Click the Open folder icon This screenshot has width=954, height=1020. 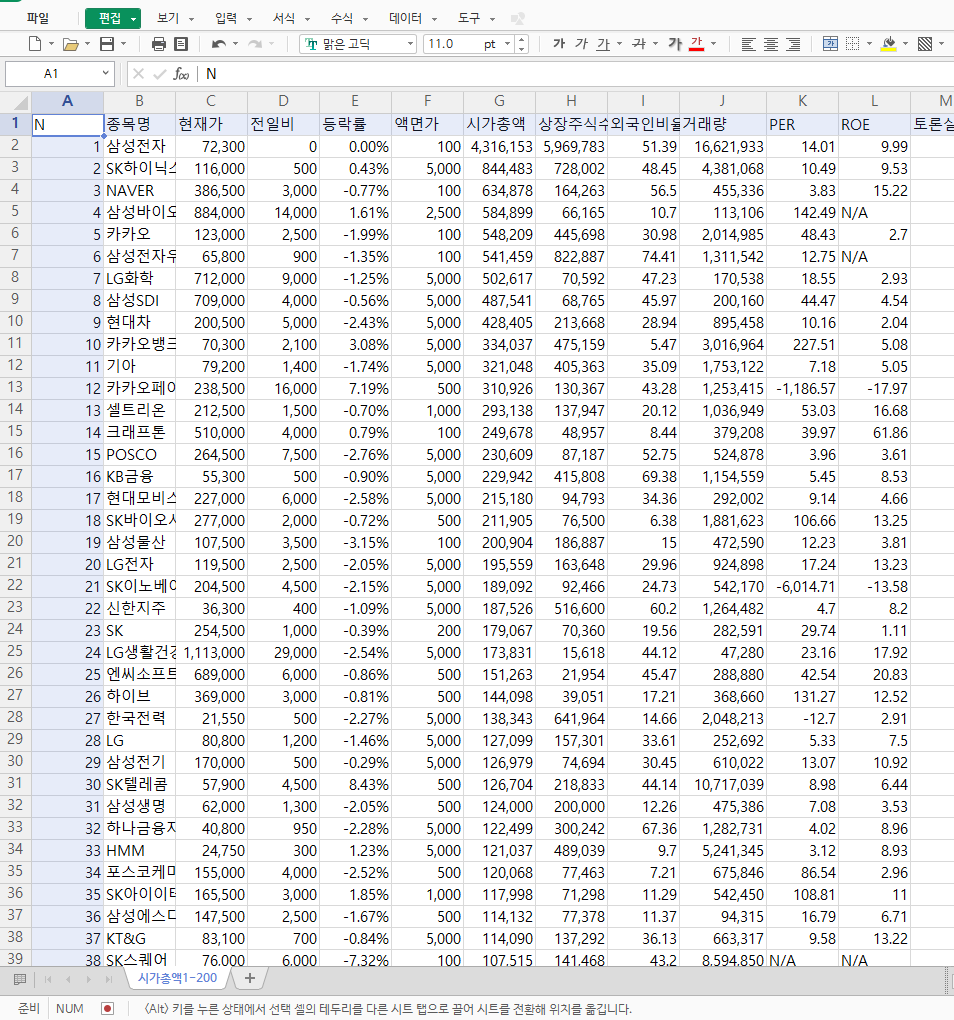coord(71,44)
